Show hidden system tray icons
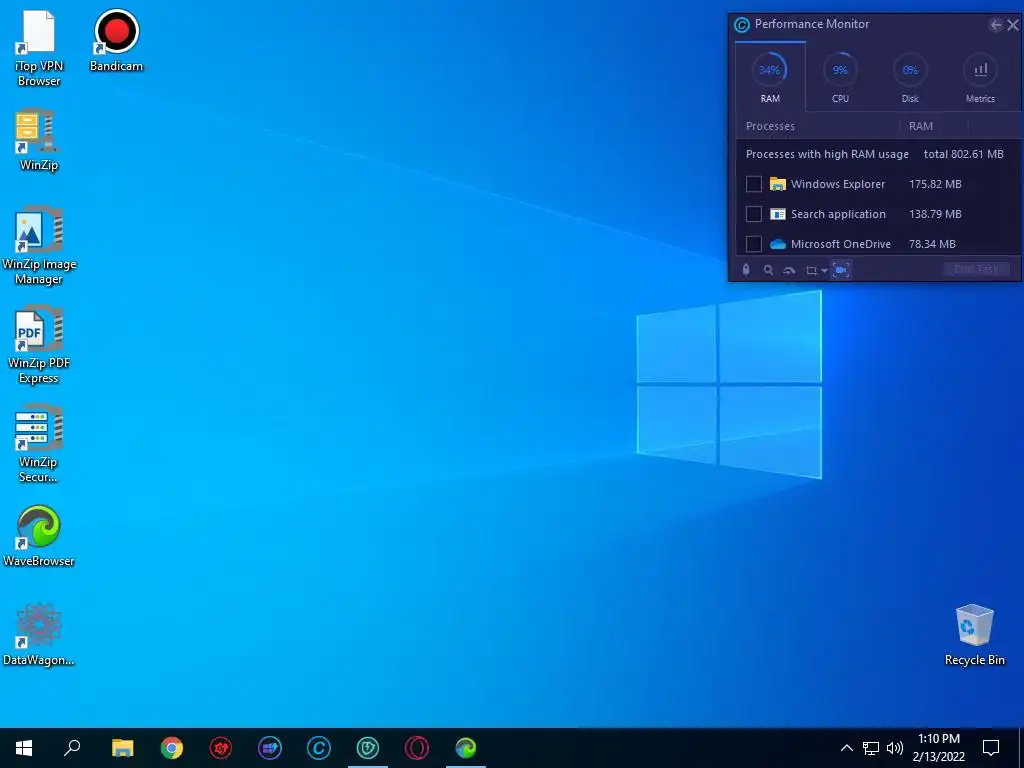 pos(846,748)
